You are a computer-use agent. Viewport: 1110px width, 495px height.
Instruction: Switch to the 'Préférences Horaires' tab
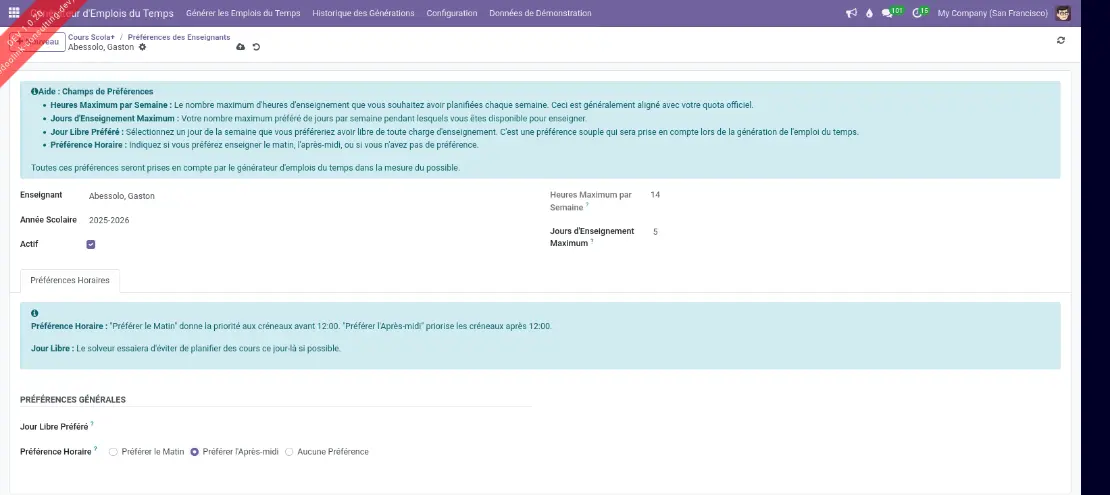pyautogui.click(x=70, y=281)
